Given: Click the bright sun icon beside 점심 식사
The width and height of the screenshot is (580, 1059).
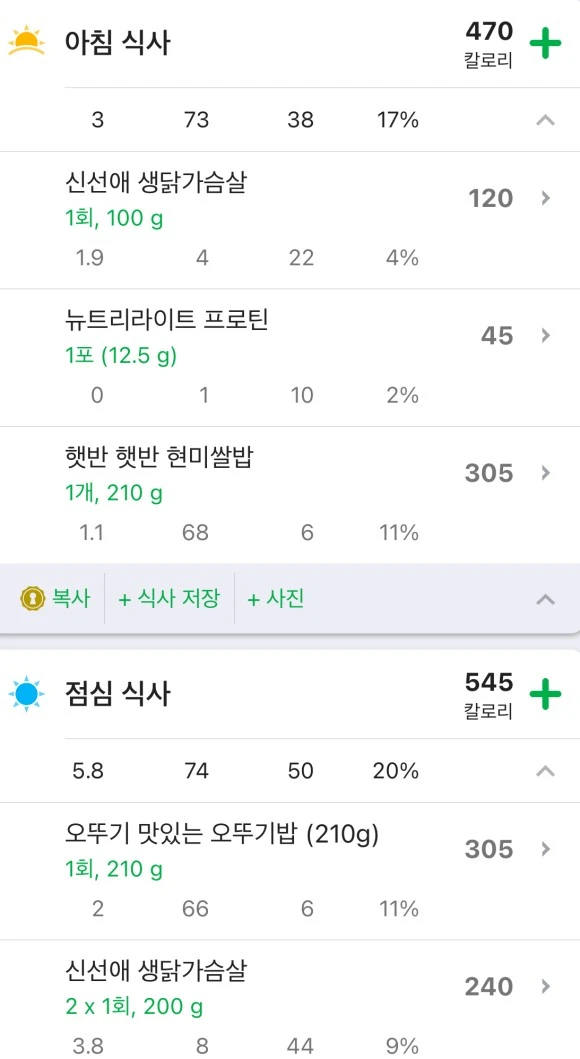Looking at the screenshot, I should point(26,694).
